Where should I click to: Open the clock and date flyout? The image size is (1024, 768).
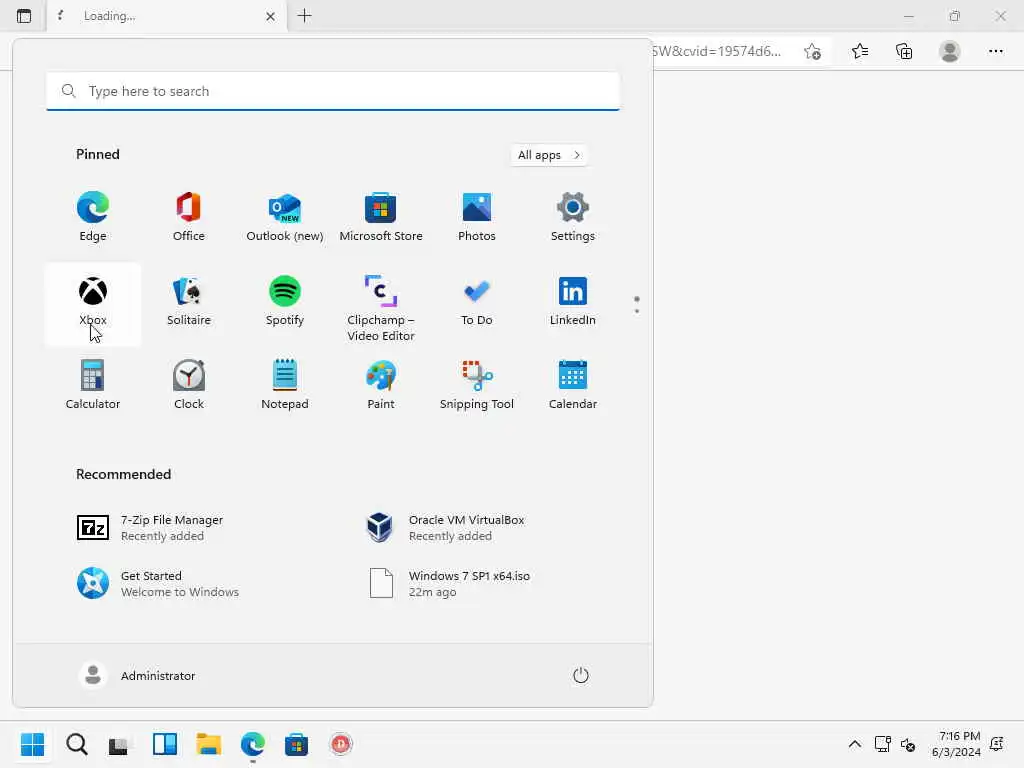click(956, 744)
